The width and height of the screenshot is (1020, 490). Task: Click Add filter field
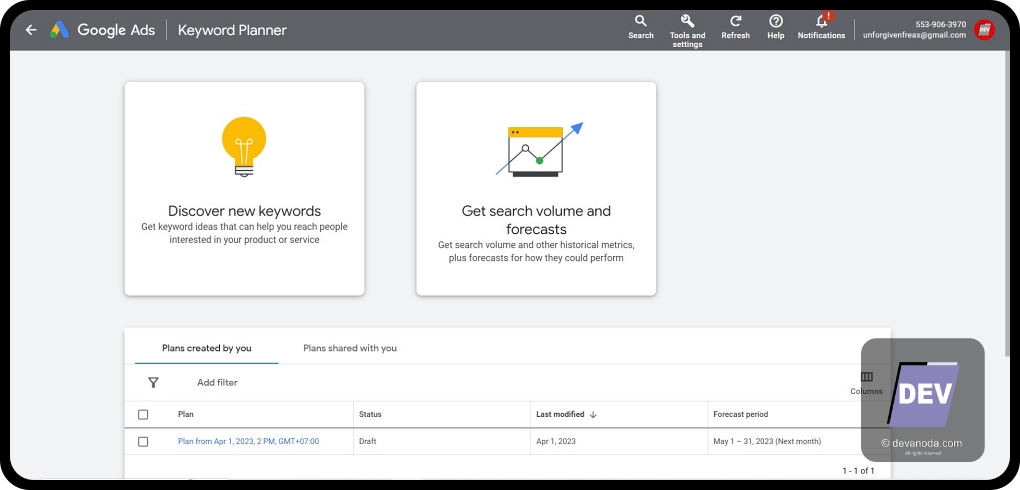(217, 383)
